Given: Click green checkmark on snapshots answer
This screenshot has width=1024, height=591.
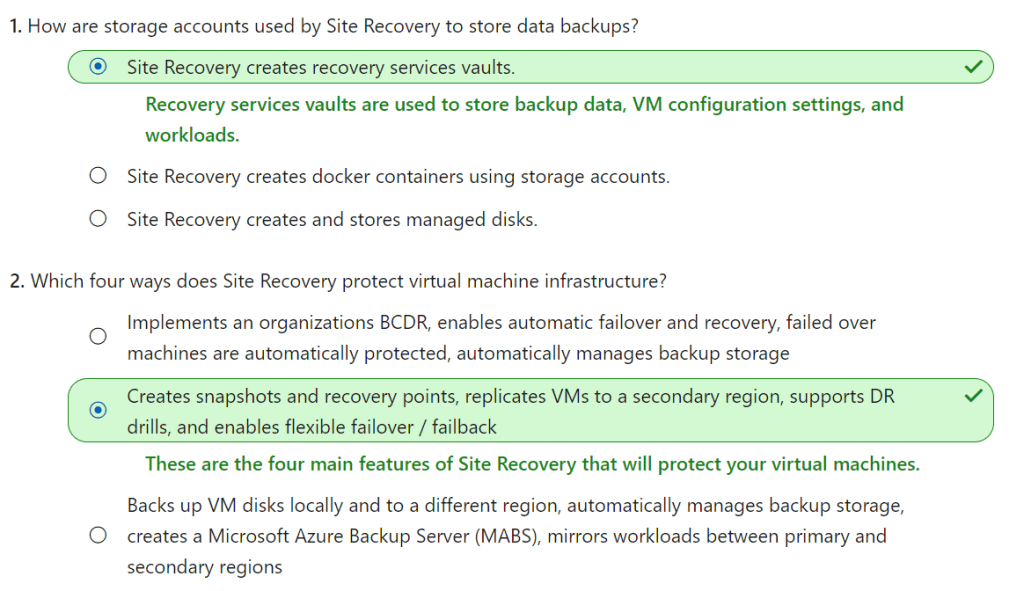Looking at the screenshot, I should (x=971, y=397).
